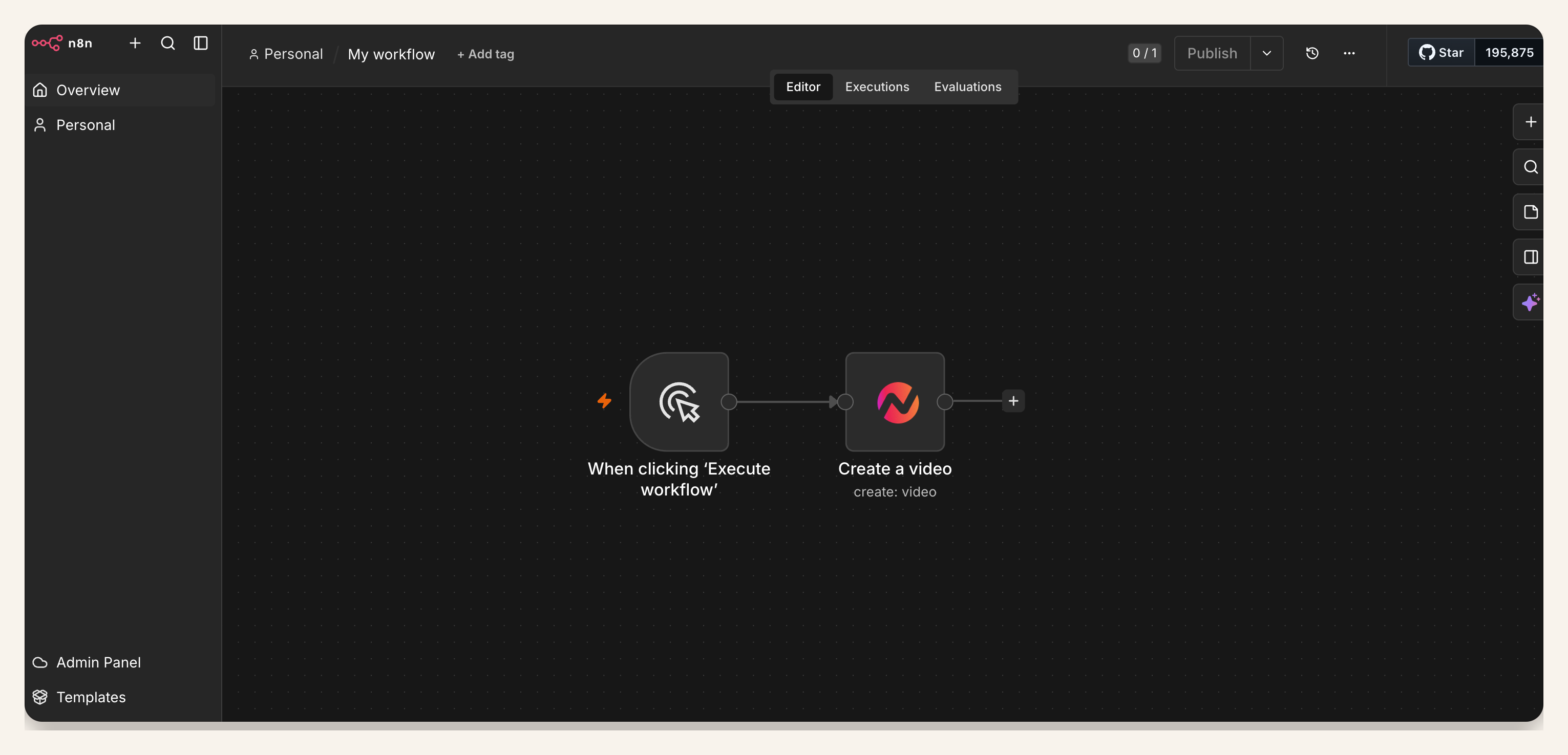This screenshot has height=755, width=1568.
Task: Switch to the Evaluations tab
Action: 968,87
